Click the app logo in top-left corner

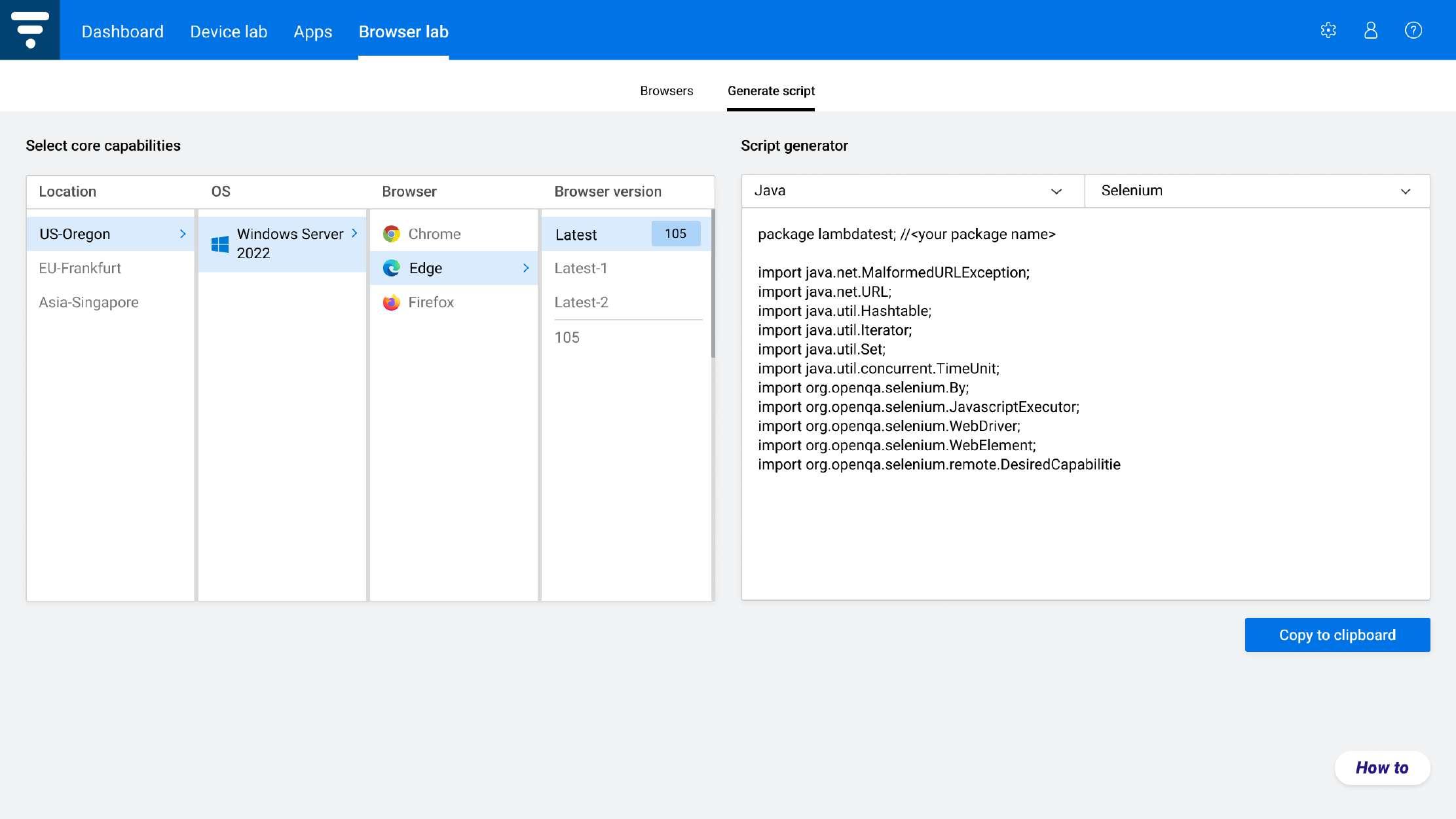tap(30, 30)
